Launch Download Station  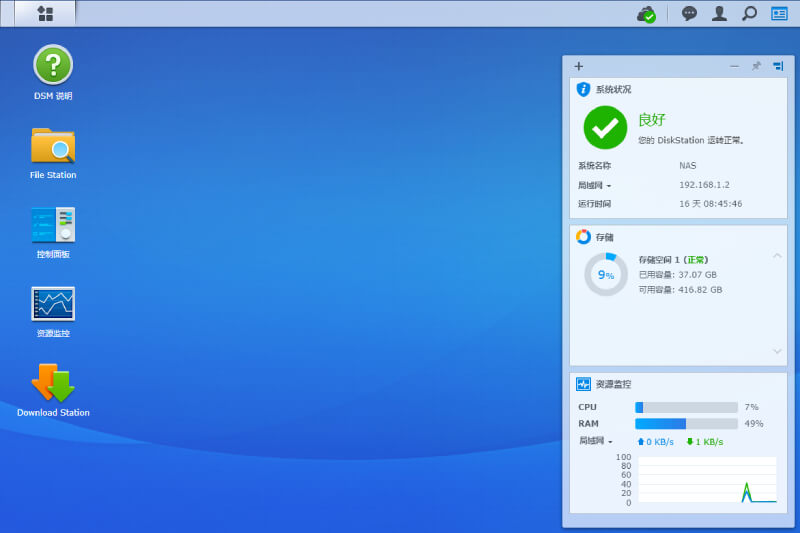click(x=53, y=383)
